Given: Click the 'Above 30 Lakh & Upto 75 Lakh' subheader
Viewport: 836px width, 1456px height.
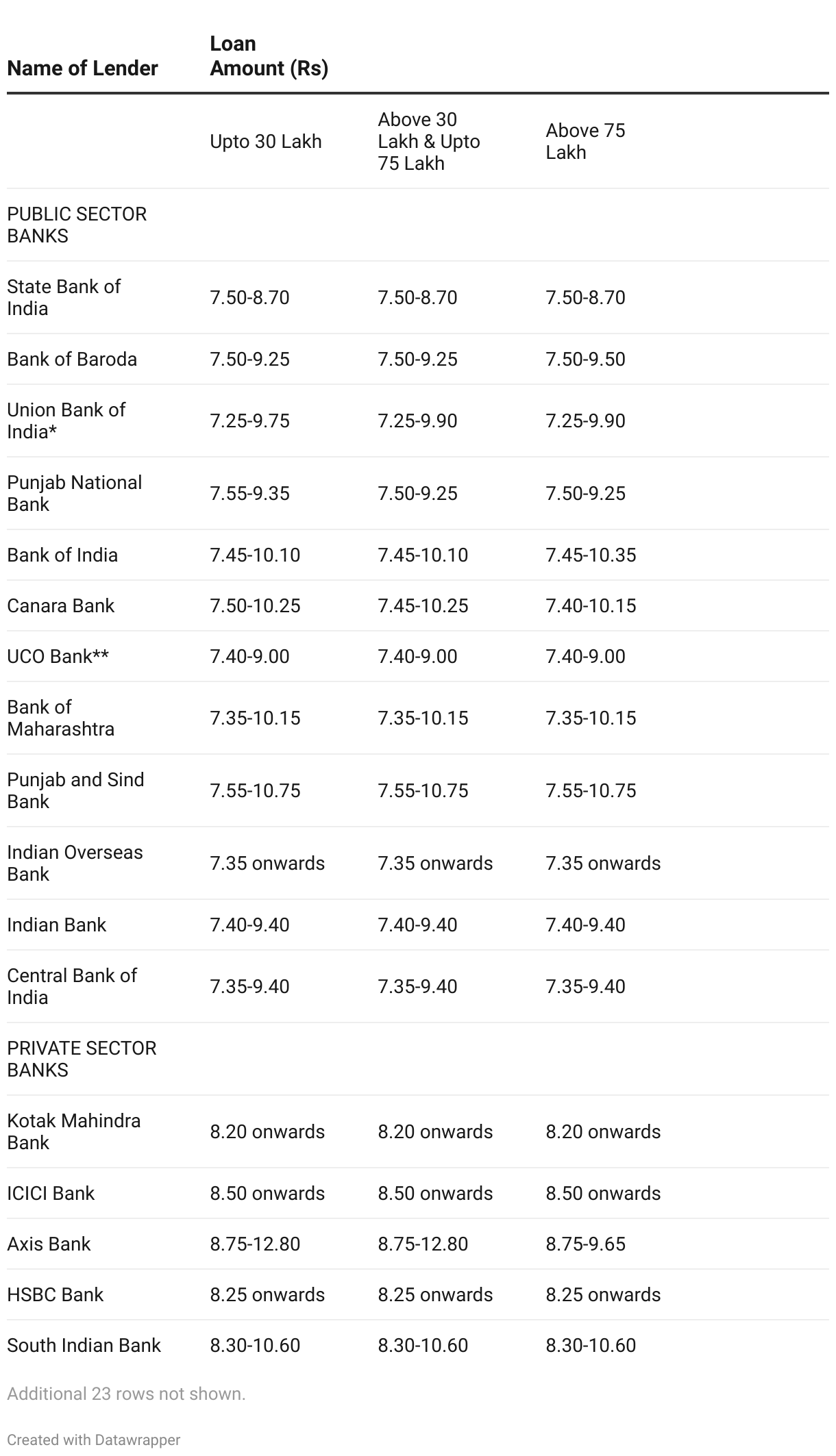Looking at the screenshot, I should [x=428, y=142].
